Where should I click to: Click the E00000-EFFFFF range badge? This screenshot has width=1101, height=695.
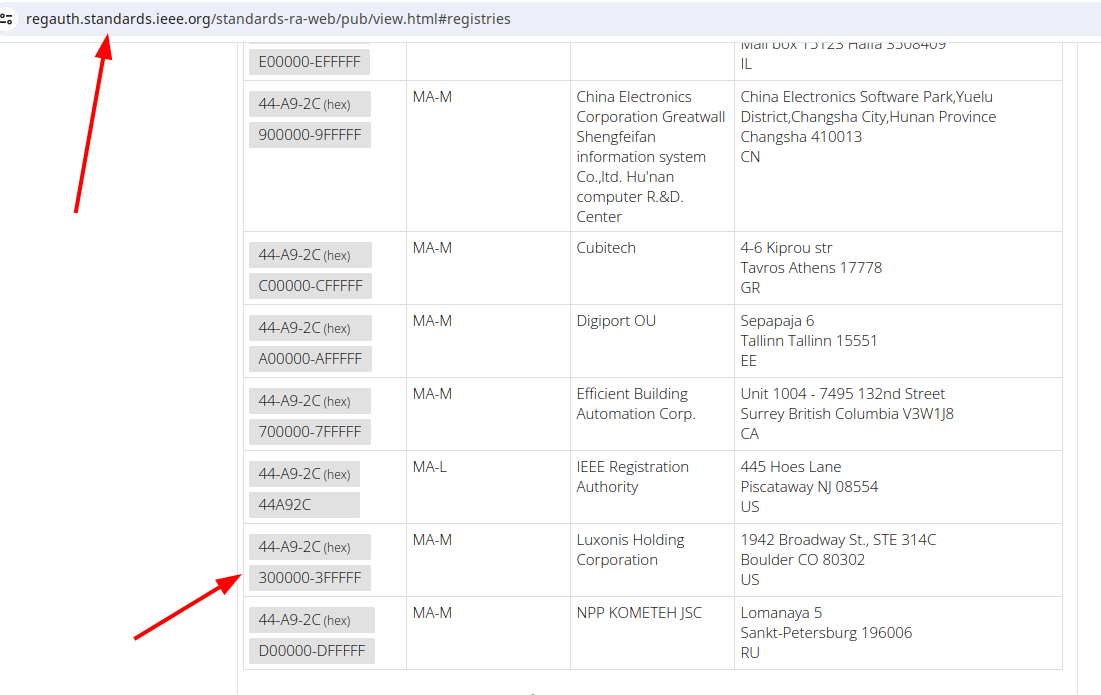click(x=309, y=62)
